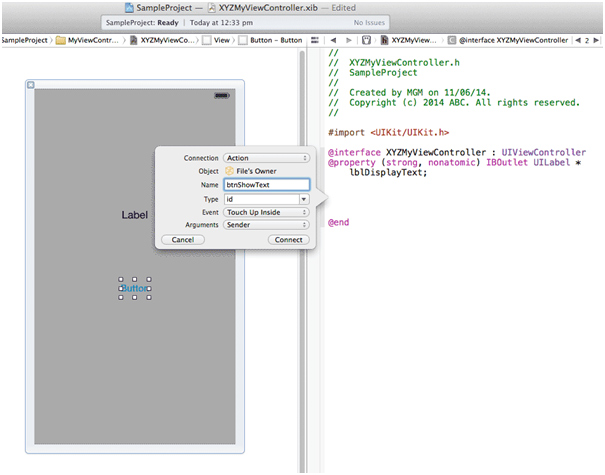Select the Button element on the canvas
Image resolution: width=605 pixels, height=475 pixels.
pos(134,288)
